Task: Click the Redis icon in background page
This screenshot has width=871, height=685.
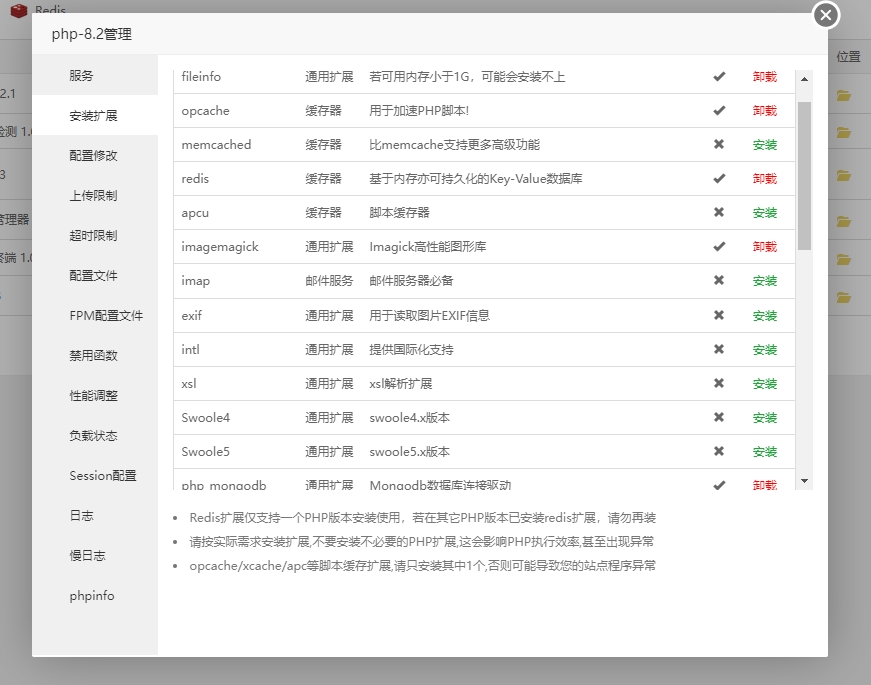Action: pyautogui.click(x=19, y=10)
